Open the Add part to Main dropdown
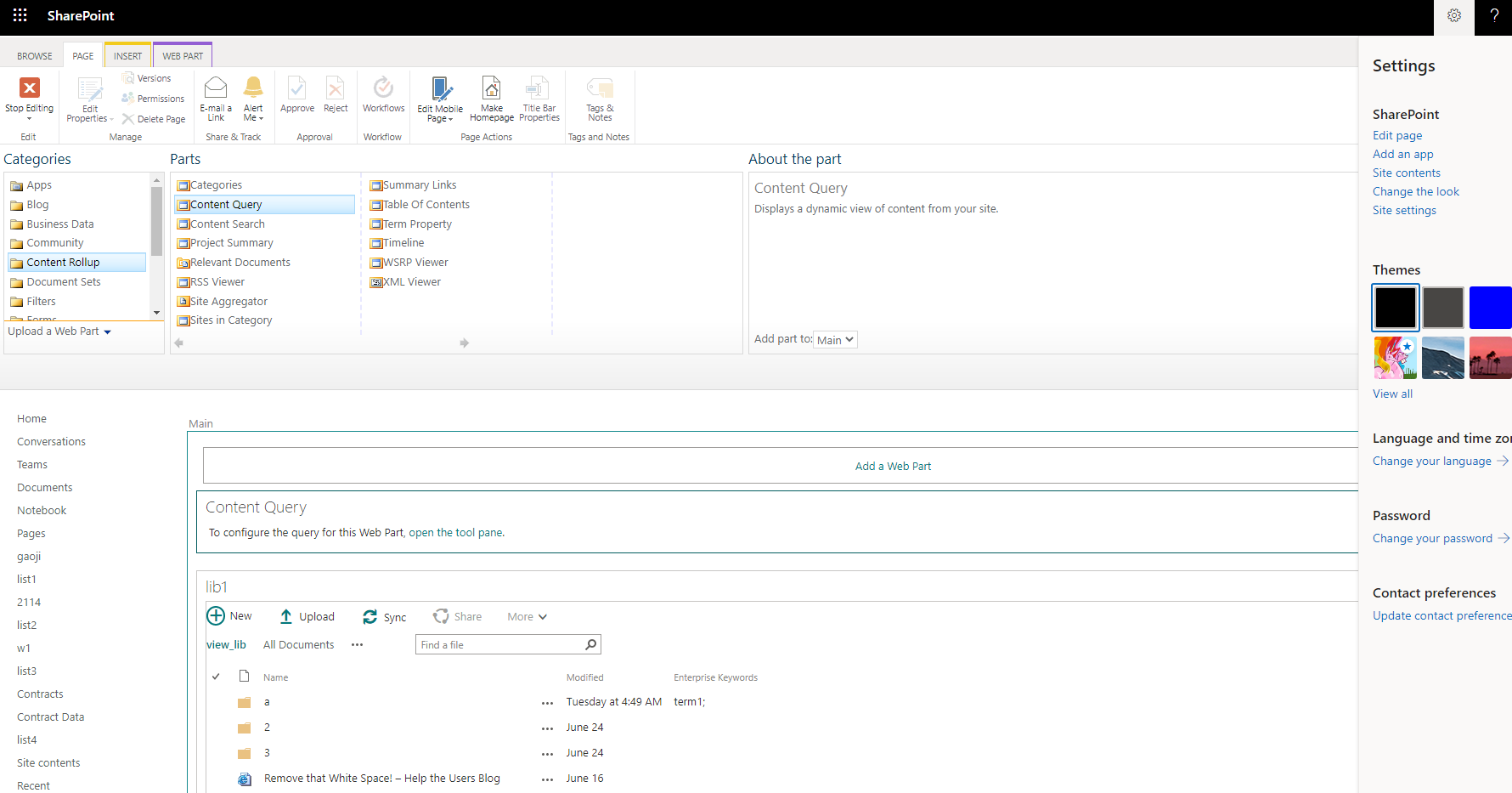The width and height of the screenshot is (1512, 793). click(836, 340)
